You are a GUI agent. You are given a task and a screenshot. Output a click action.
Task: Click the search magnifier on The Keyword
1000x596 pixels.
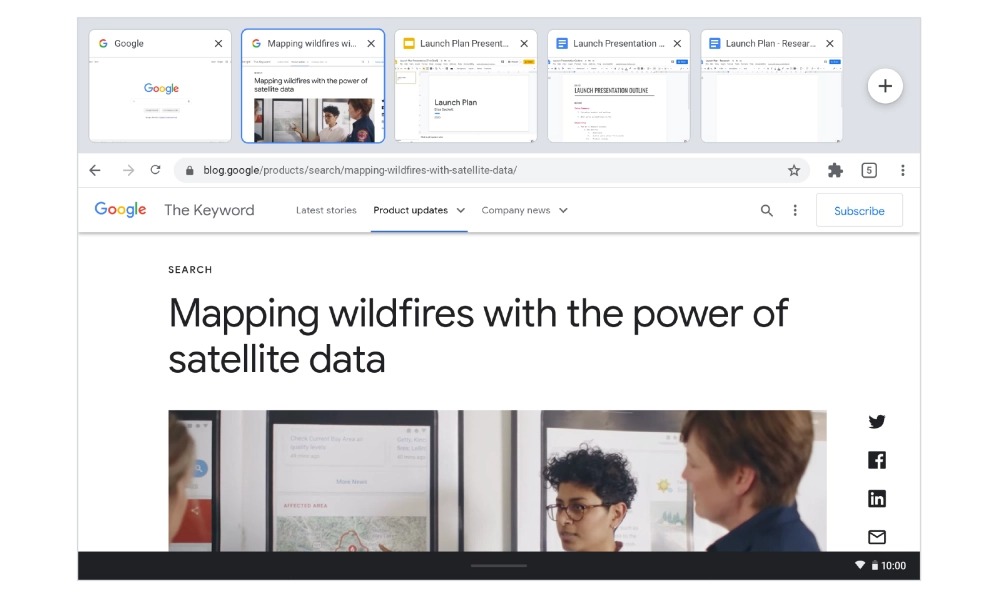(767, 210)
